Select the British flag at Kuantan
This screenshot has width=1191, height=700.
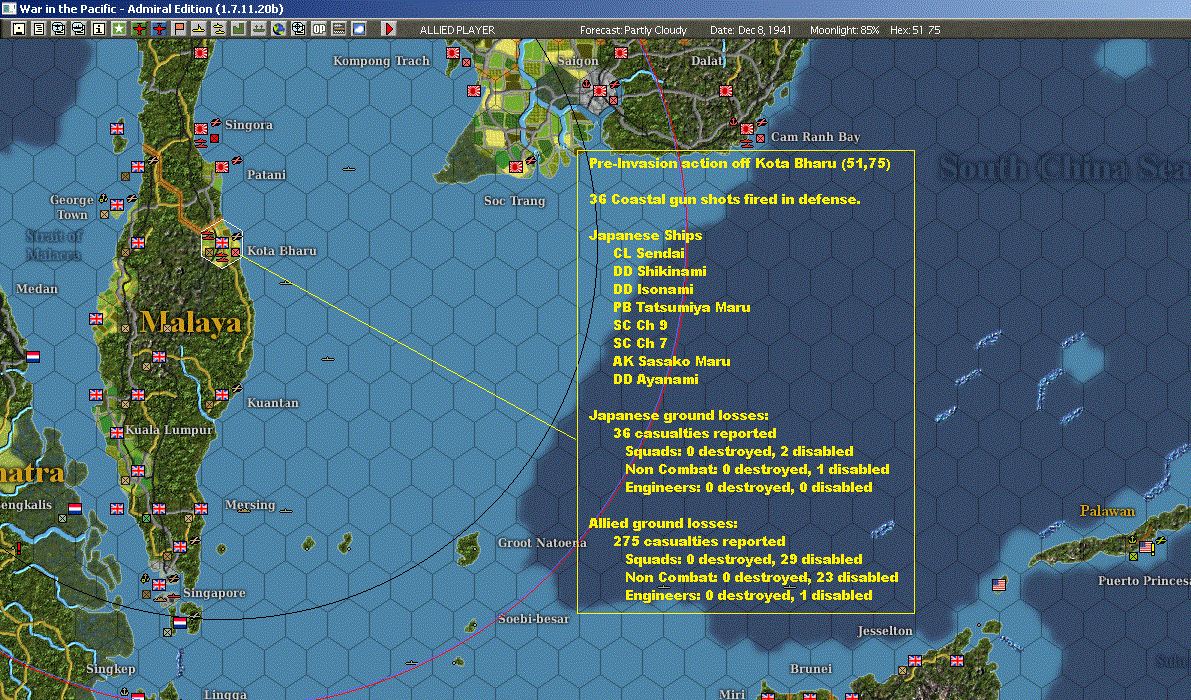[222, 395]
